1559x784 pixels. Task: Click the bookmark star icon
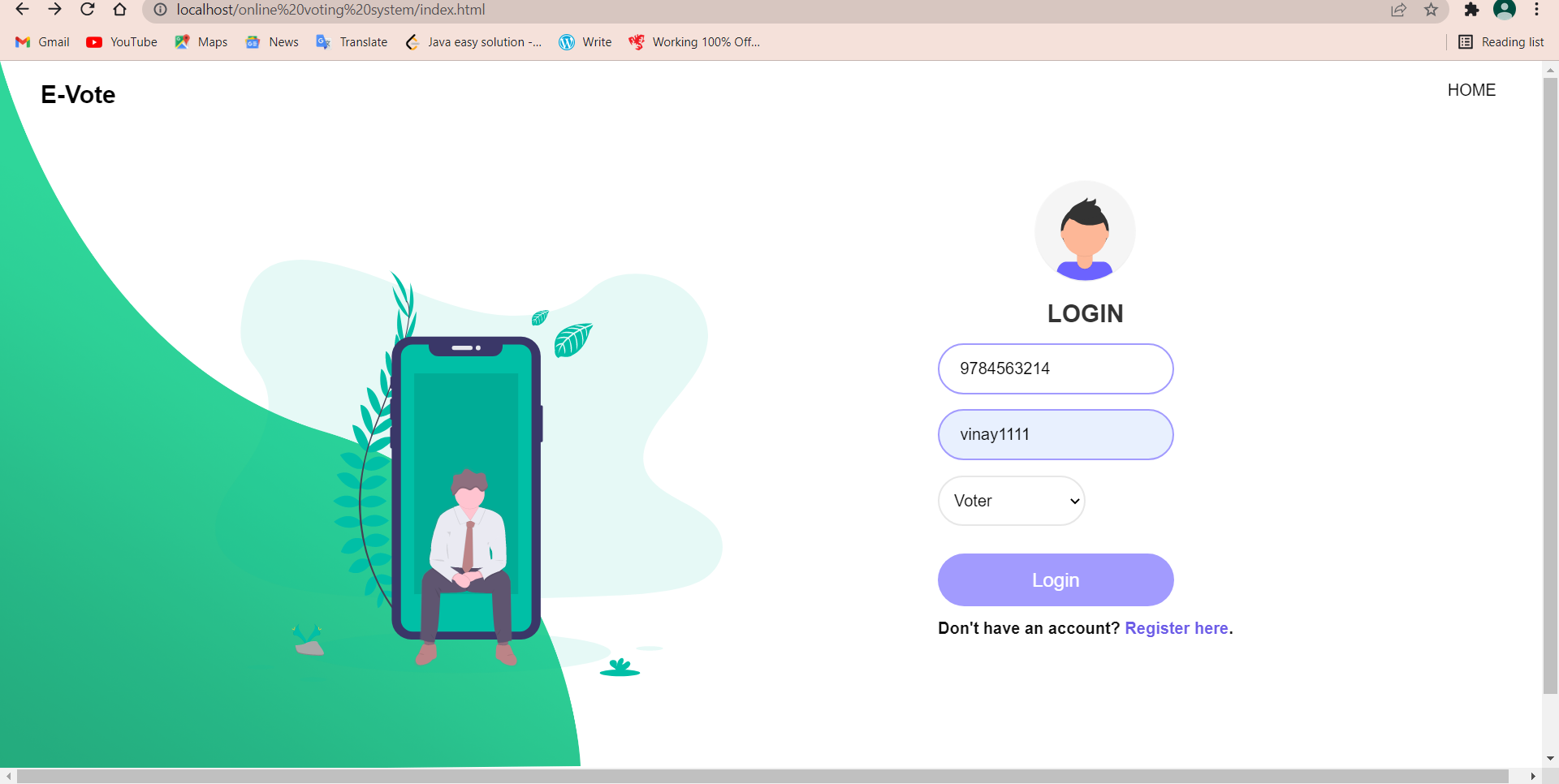point(1432,10)
